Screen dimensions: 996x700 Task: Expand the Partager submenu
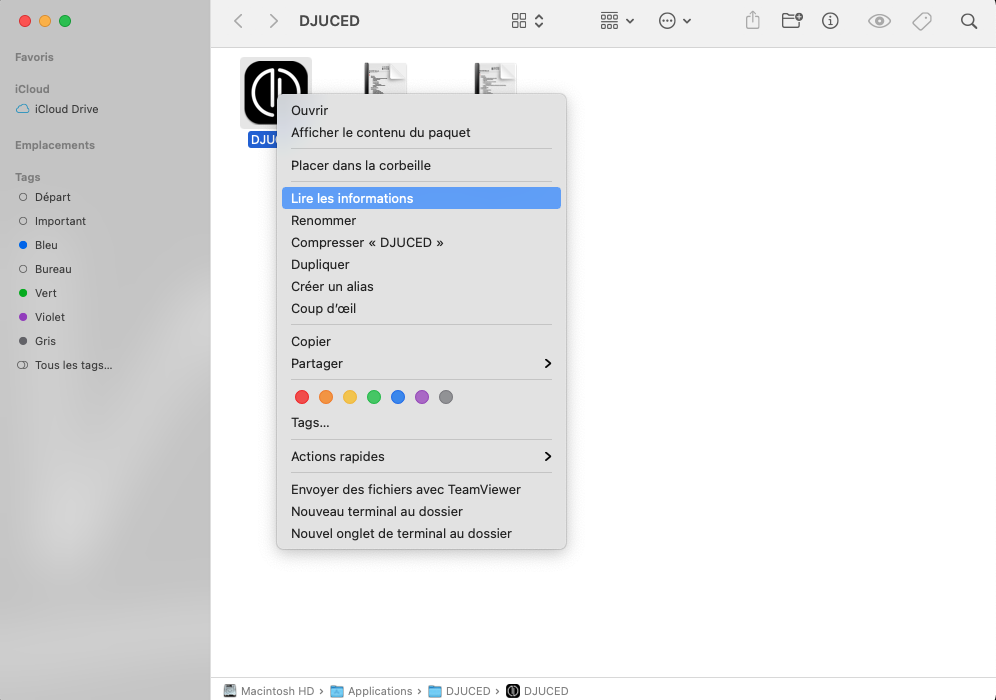pyautogui.click(x=420, y=363)
